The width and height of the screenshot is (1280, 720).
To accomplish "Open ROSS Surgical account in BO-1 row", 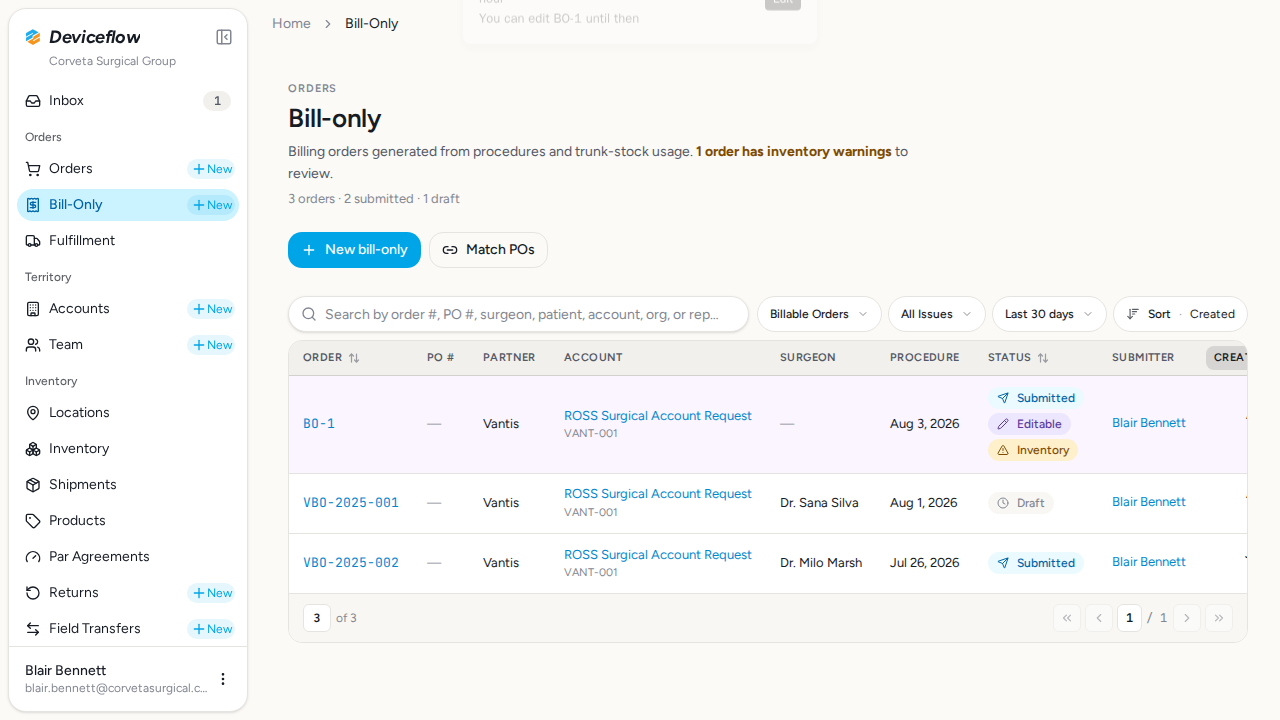I will click(658, 416).
